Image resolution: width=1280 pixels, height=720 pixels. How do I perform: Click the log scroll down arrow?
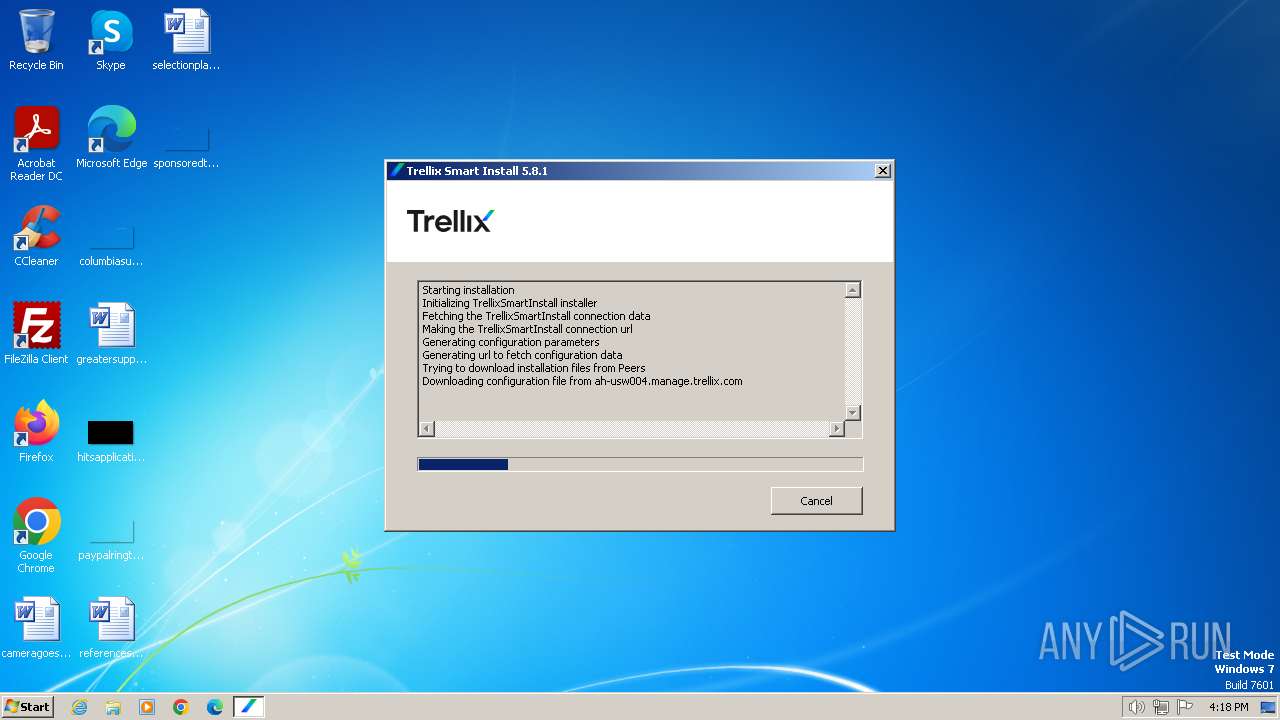pos(852,412)
